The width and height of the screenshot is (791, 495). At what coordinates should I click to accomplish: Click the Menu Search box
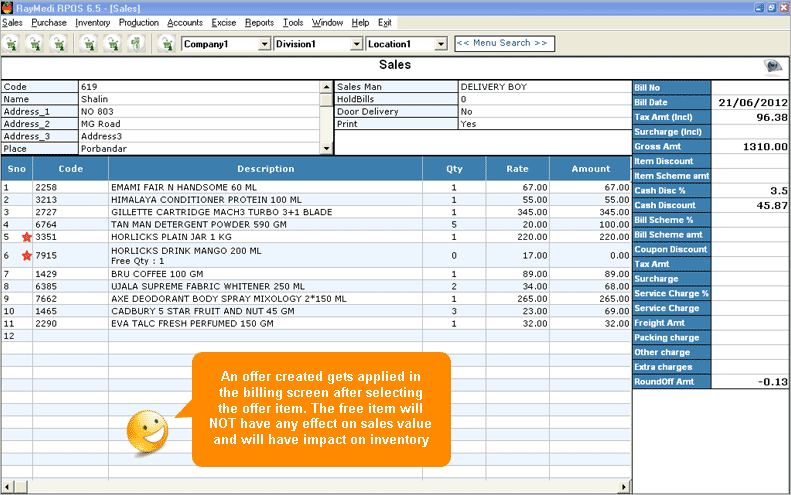point(503,43)
